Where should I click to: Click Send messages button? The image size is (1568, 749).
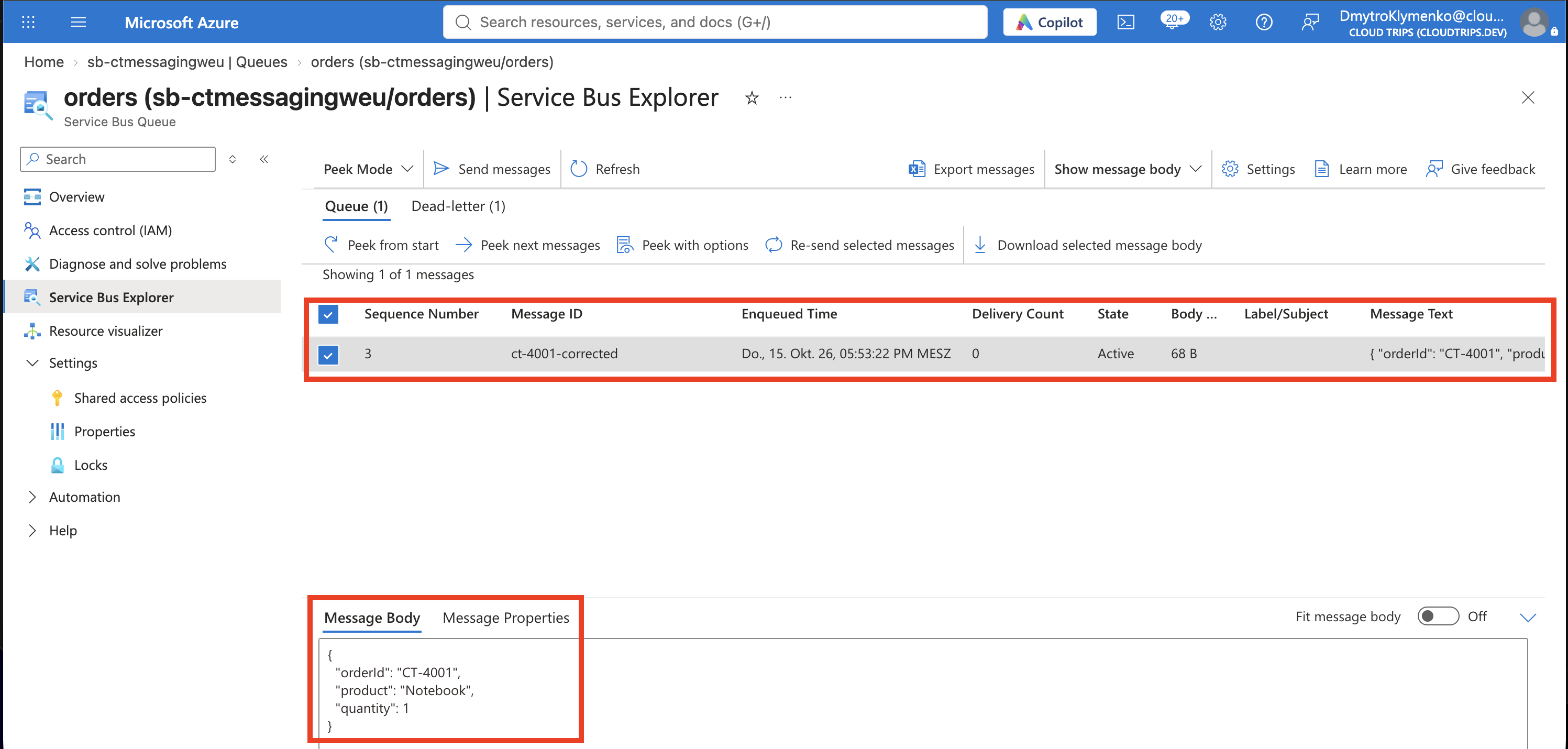point(492,169)
